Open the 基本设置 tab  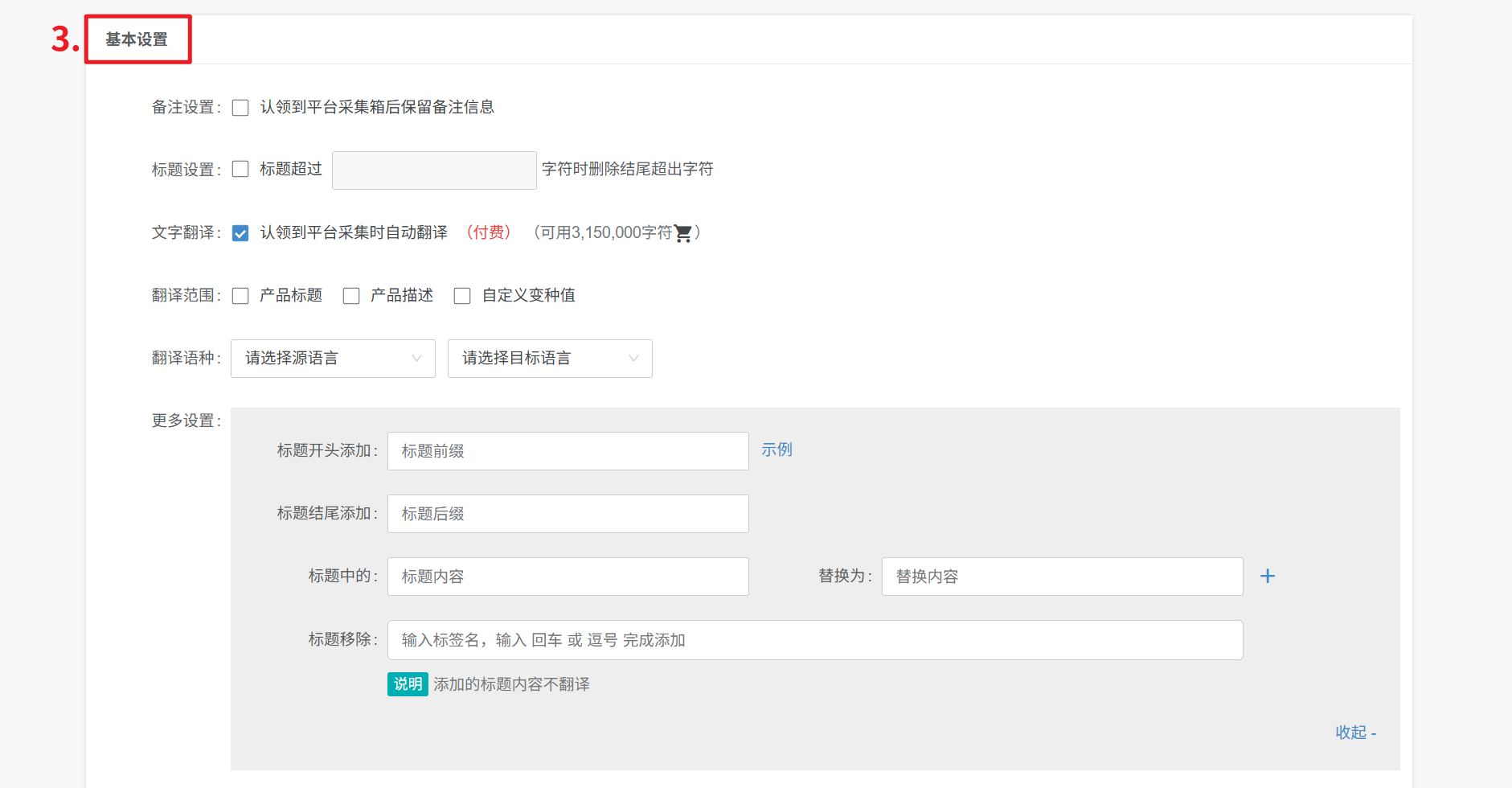point(137,39)
